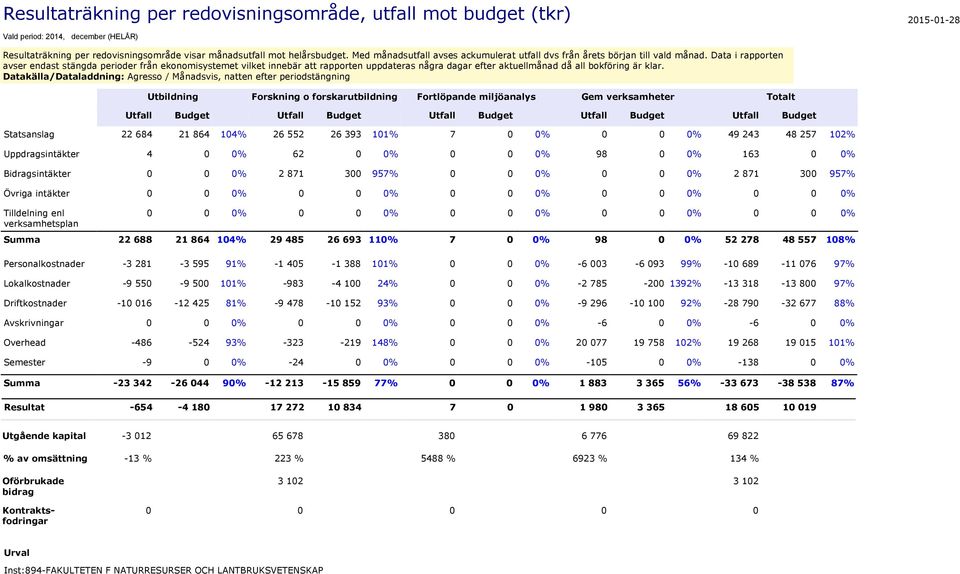Screen dimensions: 960x574
Task: Select the Overhead row label
Action: [24, 343]
